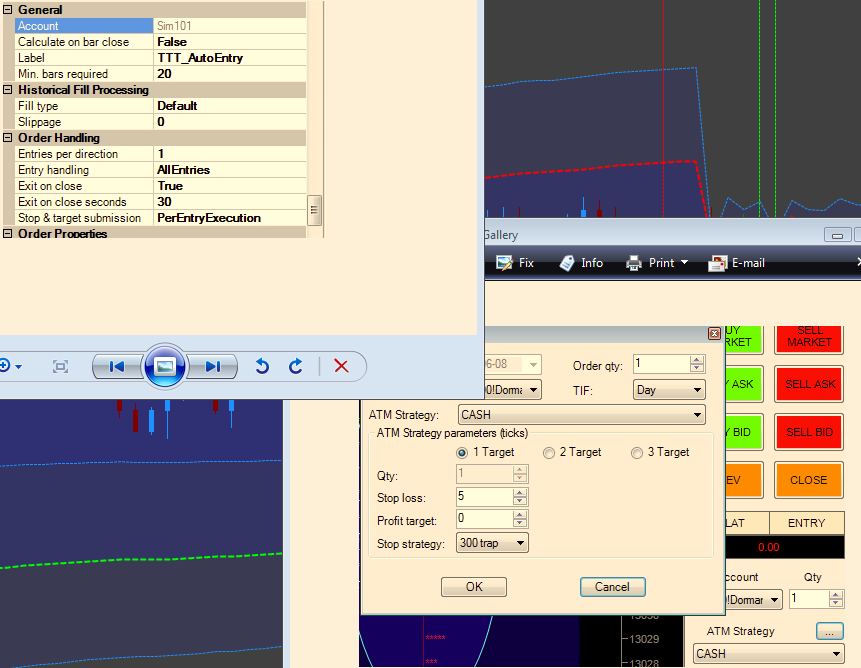
Task: Select the 3 Target radio button
Action: coord(637,453)
